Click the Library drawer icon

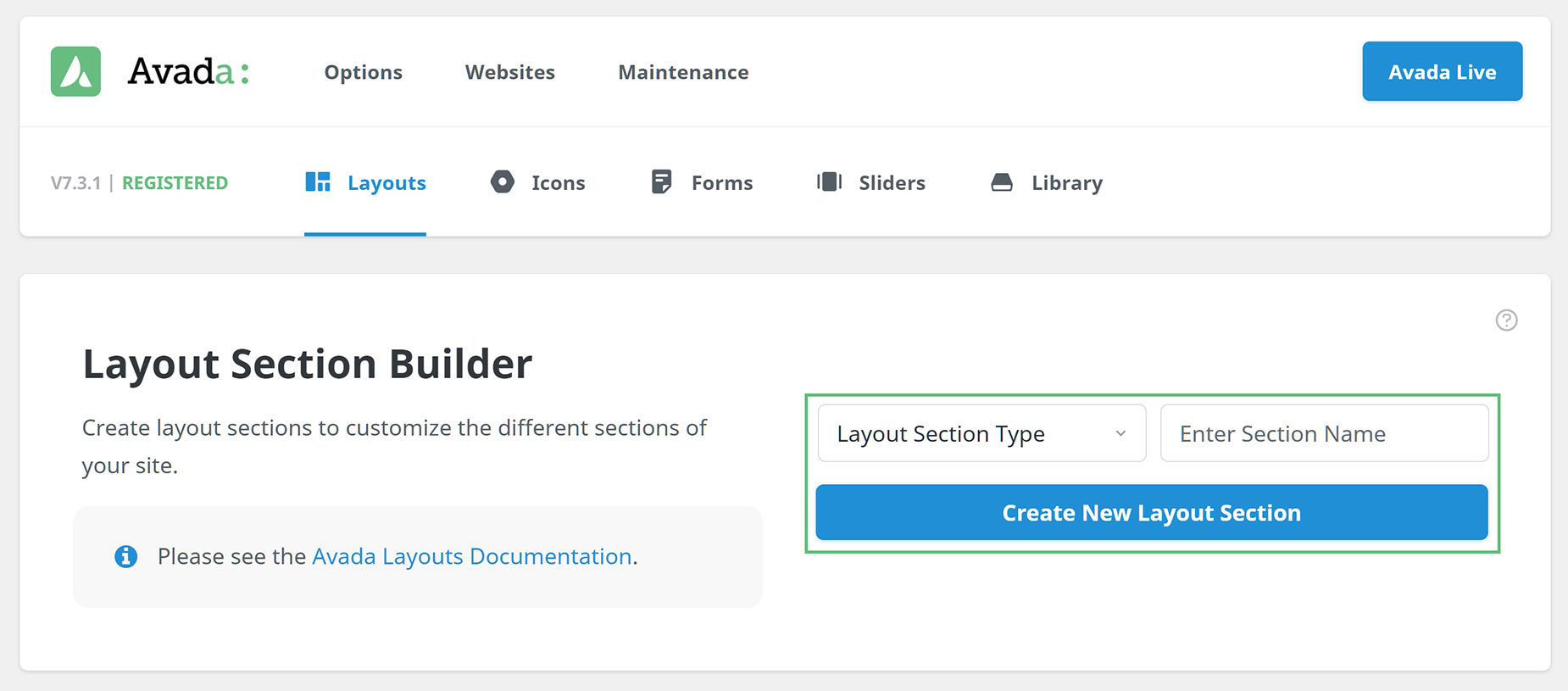(1002, 181)
